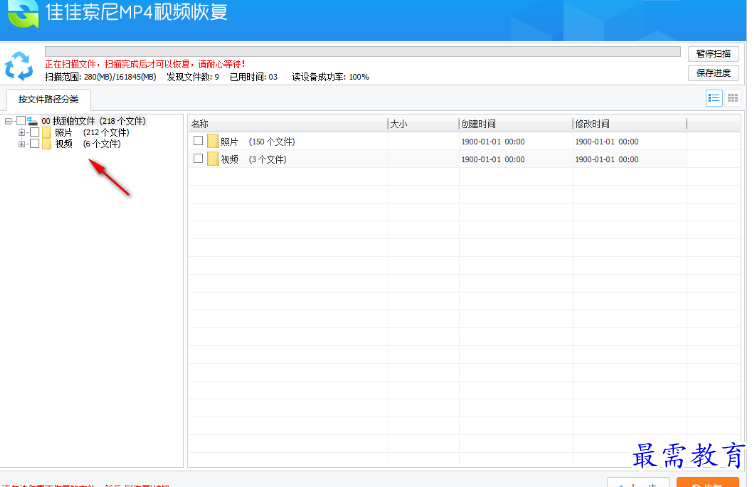Check the 照片 (150 个文件) list checkbox

pos(198,141)
